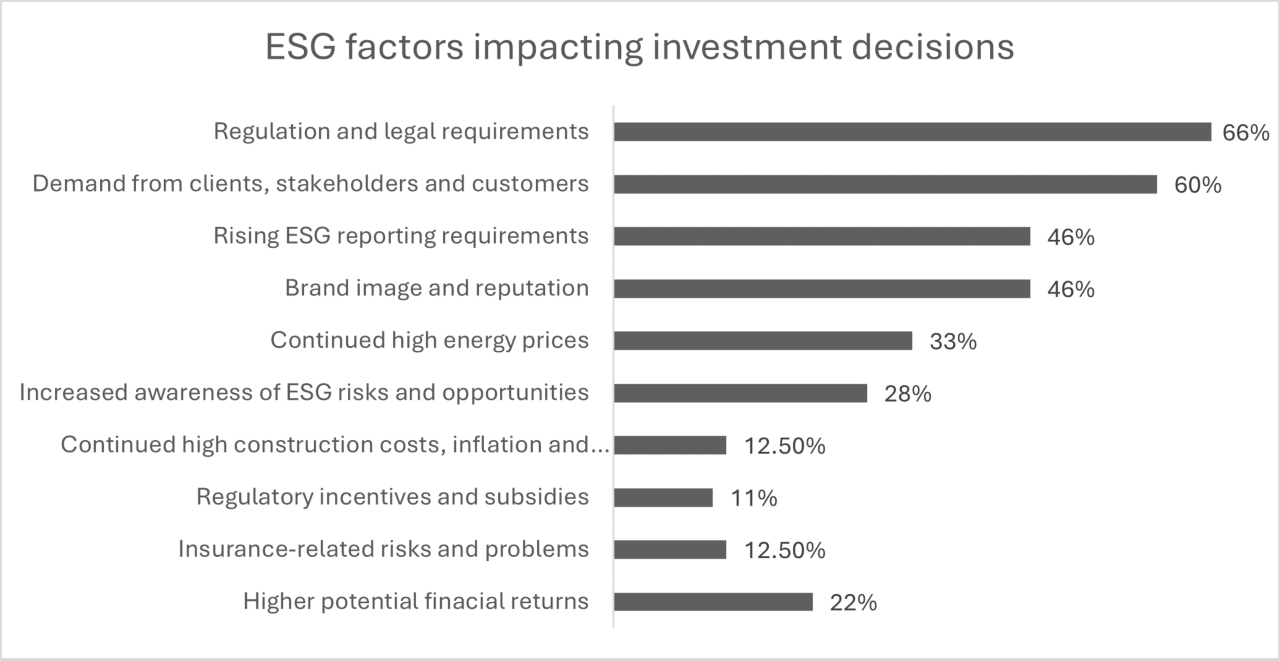Click the Higher potential finacial returns bar

click(713, 601)
